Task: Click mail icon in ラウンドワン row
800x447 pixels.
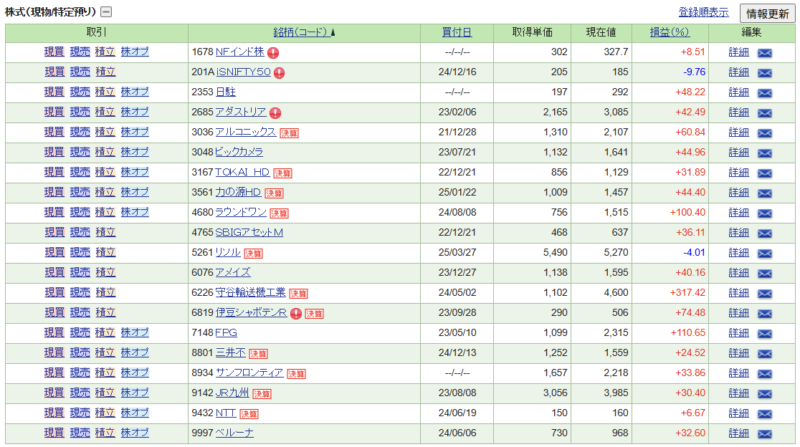Action: pos(764,213)
